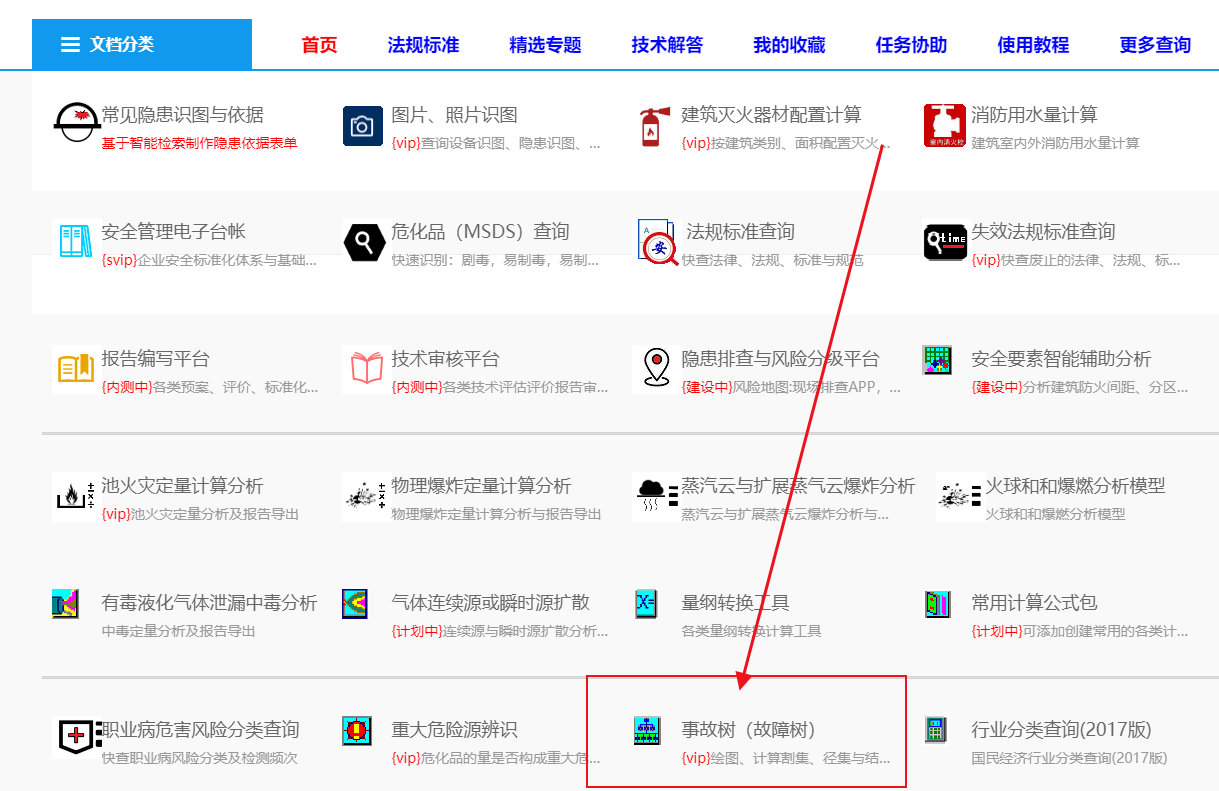This screenshot has height=791, width=1219.
Task: Click the 气体连续源或瞬时源扩散 icon
Action: coord(355,603)
